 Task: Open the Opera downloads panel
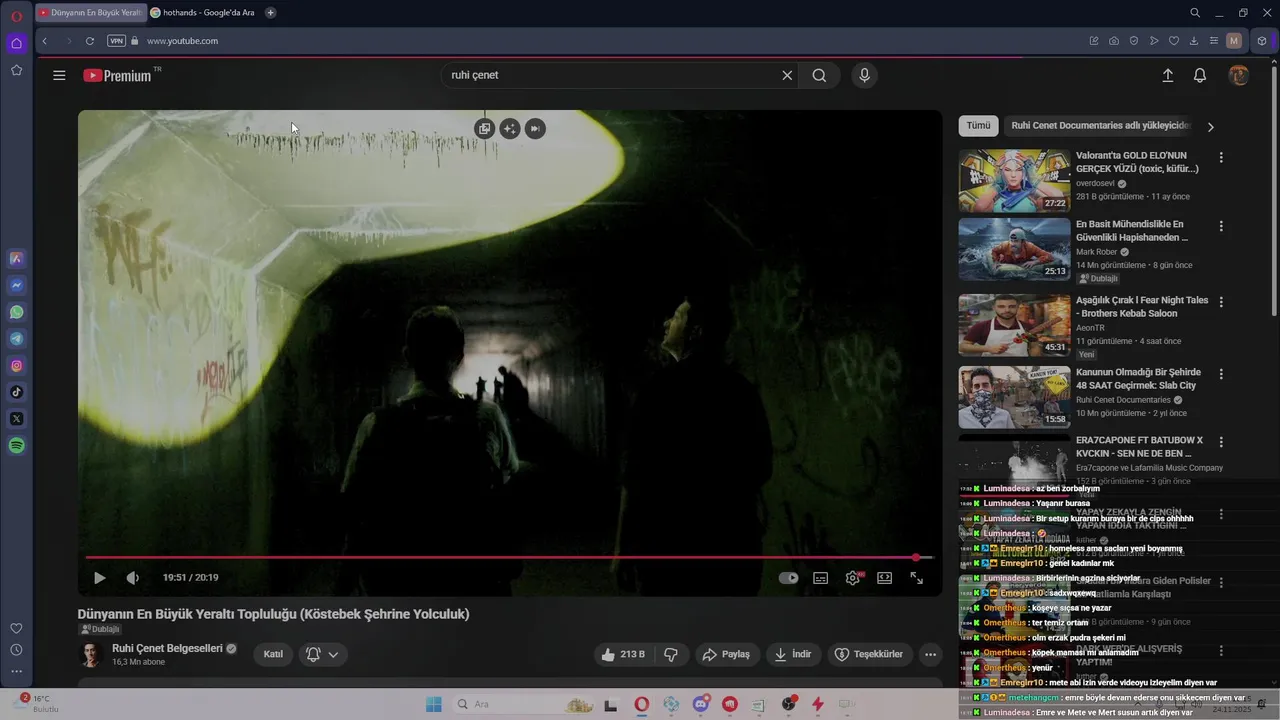pyautogui.click(x=1194, y=41)
